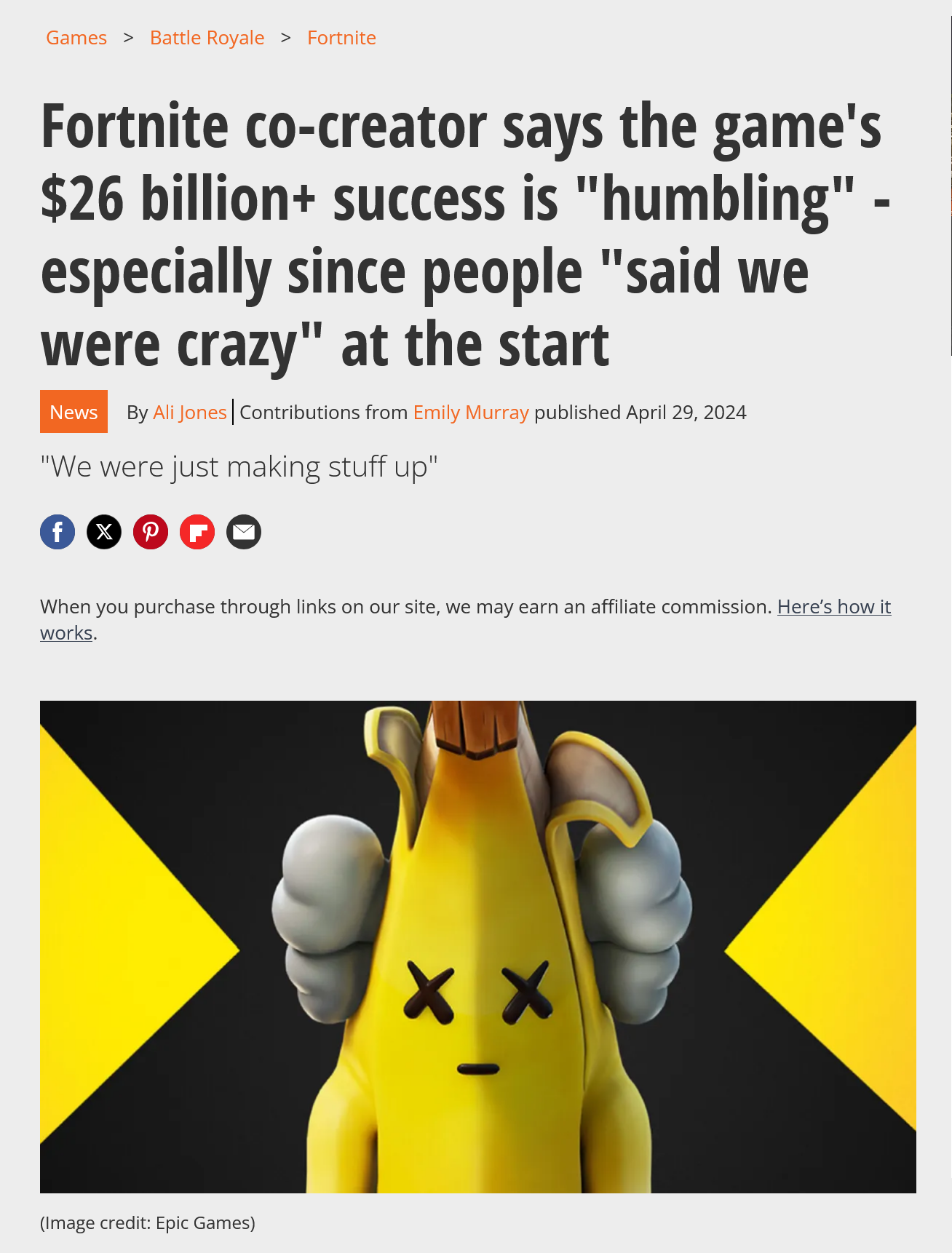This screenshot has height=1253, width=952.
Task: Share via the Flipboard icon
Action: click(x=197, y=532)
